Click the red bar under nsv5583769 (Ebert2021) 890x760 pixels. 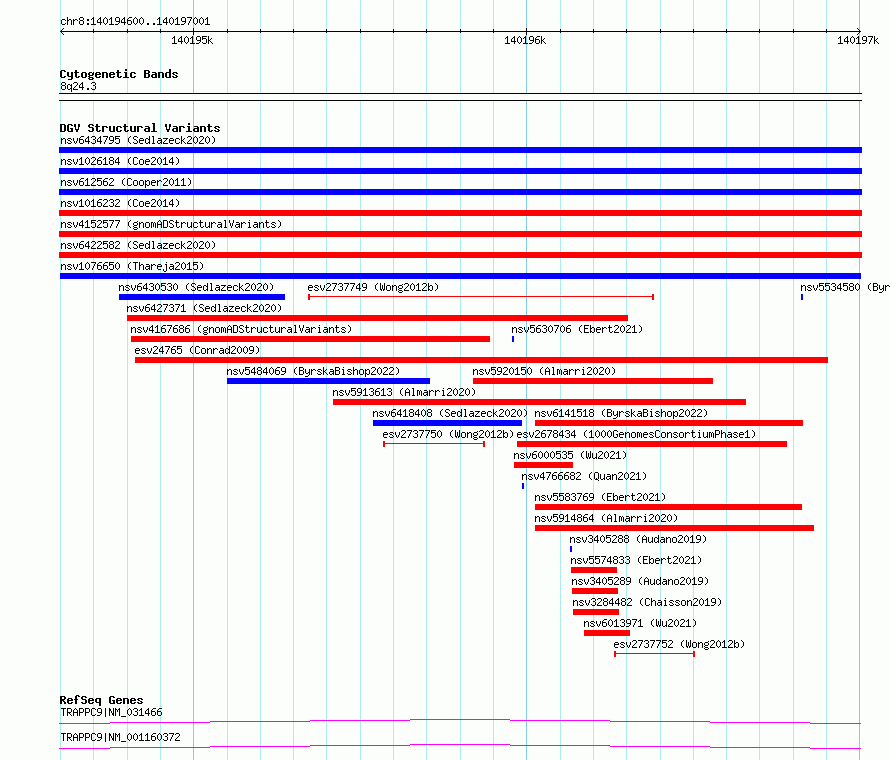pyautogui.click(x=668, y=507)
